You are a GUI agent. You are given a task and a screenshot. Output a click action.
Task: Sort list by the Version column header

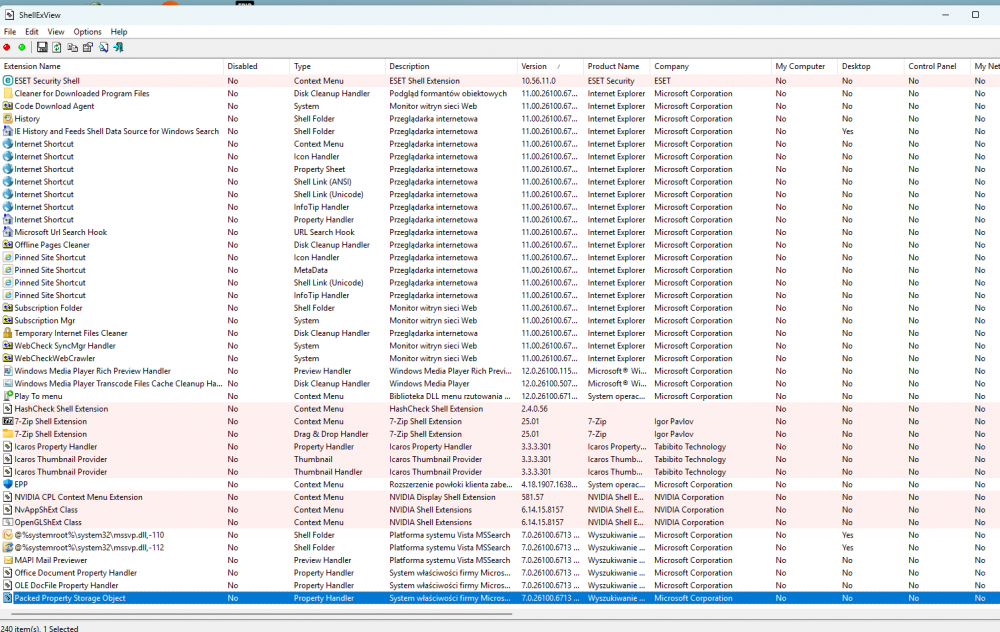pyautogui.click(x=534, y=67)
